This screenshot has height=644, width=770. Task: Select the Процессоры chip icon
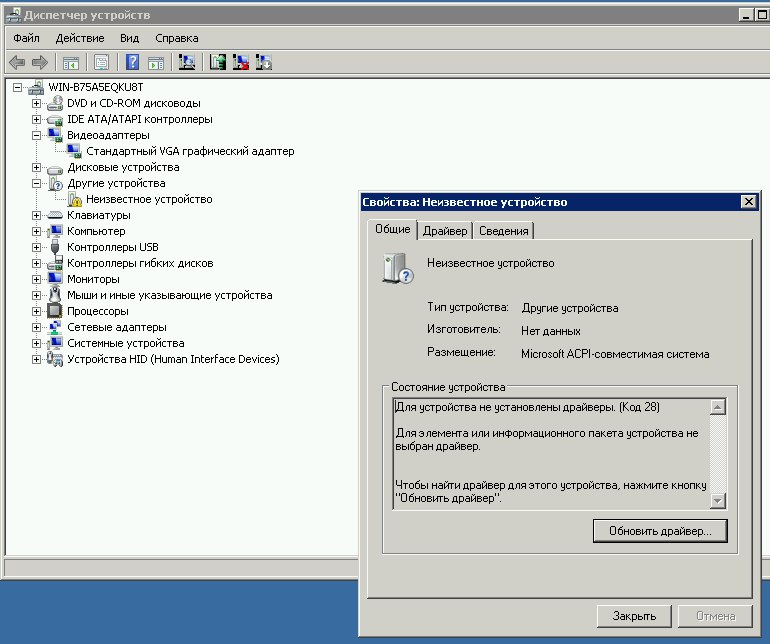tap(55, 311)
